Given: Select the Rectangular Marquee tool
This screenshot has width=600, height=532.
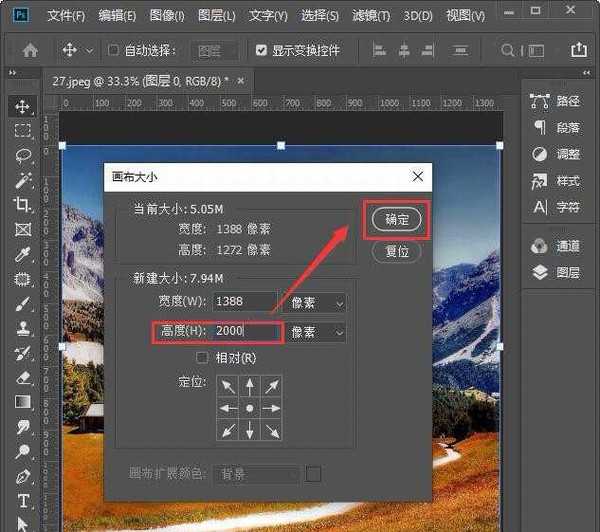Looking at the screenshot, I should (23, 130).
